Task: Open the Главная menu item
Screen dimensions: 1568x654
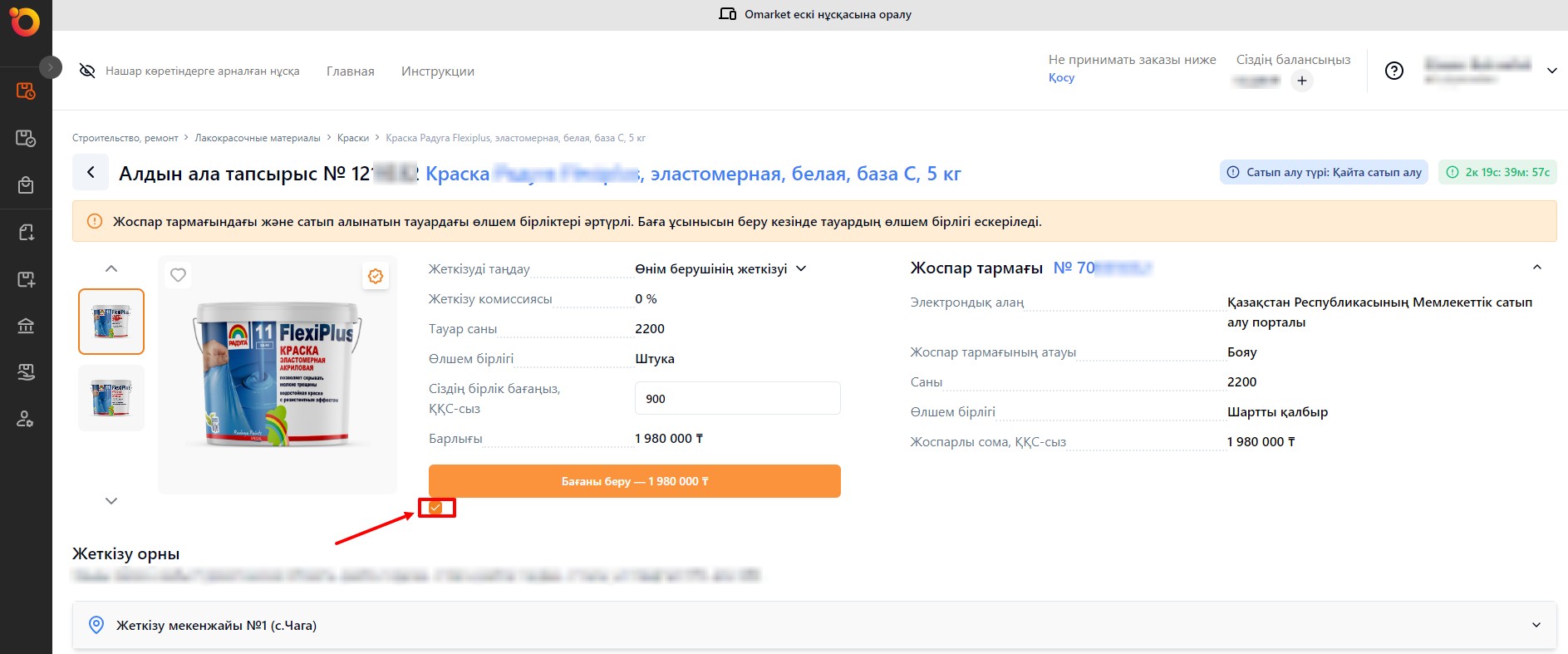Action: point(351,71)
